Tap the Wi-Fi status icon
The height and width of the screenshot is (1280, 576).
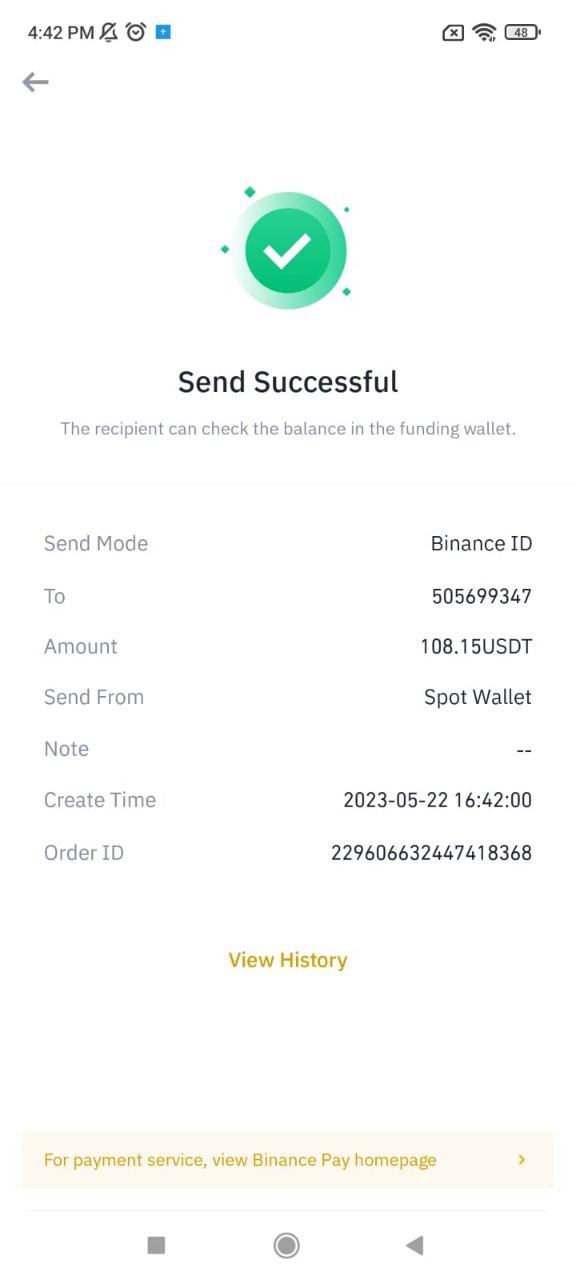point(485,32)
